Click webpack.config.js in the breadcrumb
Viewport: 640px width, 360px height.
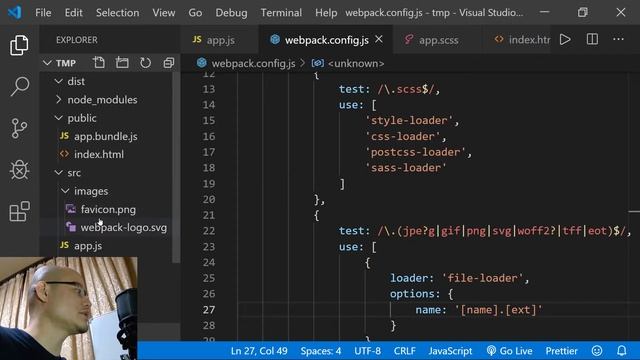[x=253, y=63]
